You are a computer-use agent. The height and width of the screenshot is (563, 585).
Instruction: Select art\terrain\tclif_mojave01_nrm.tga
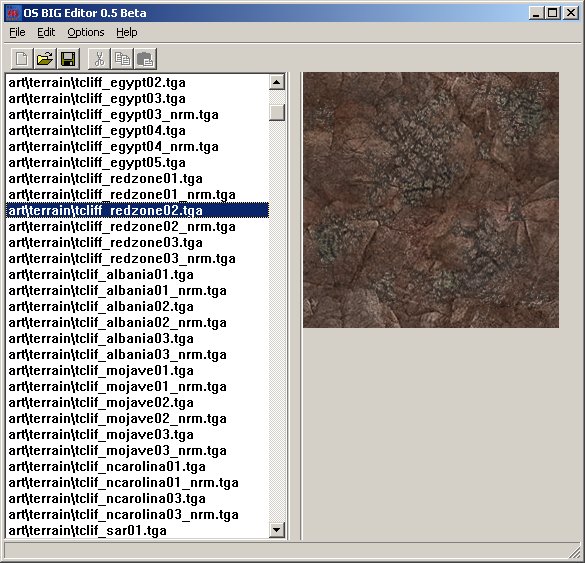click(x=137, y=387)
